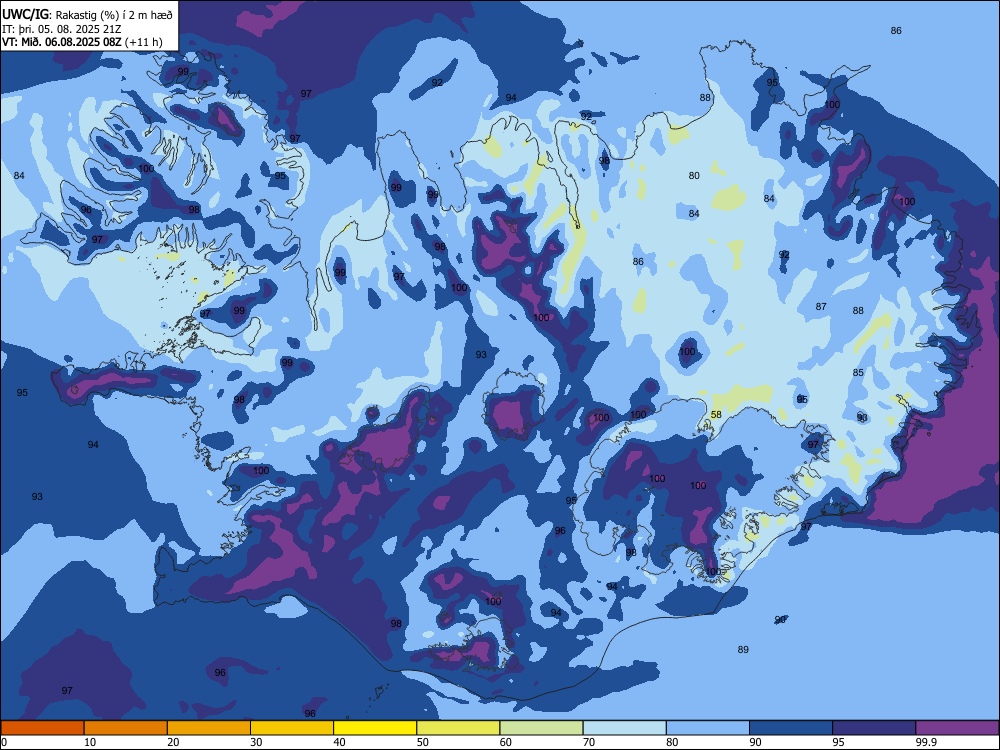Click the medium blue 90–95 legend swatch
Image resolution: width=1000 pixels, height=750 pixels.
pos(791,728)
